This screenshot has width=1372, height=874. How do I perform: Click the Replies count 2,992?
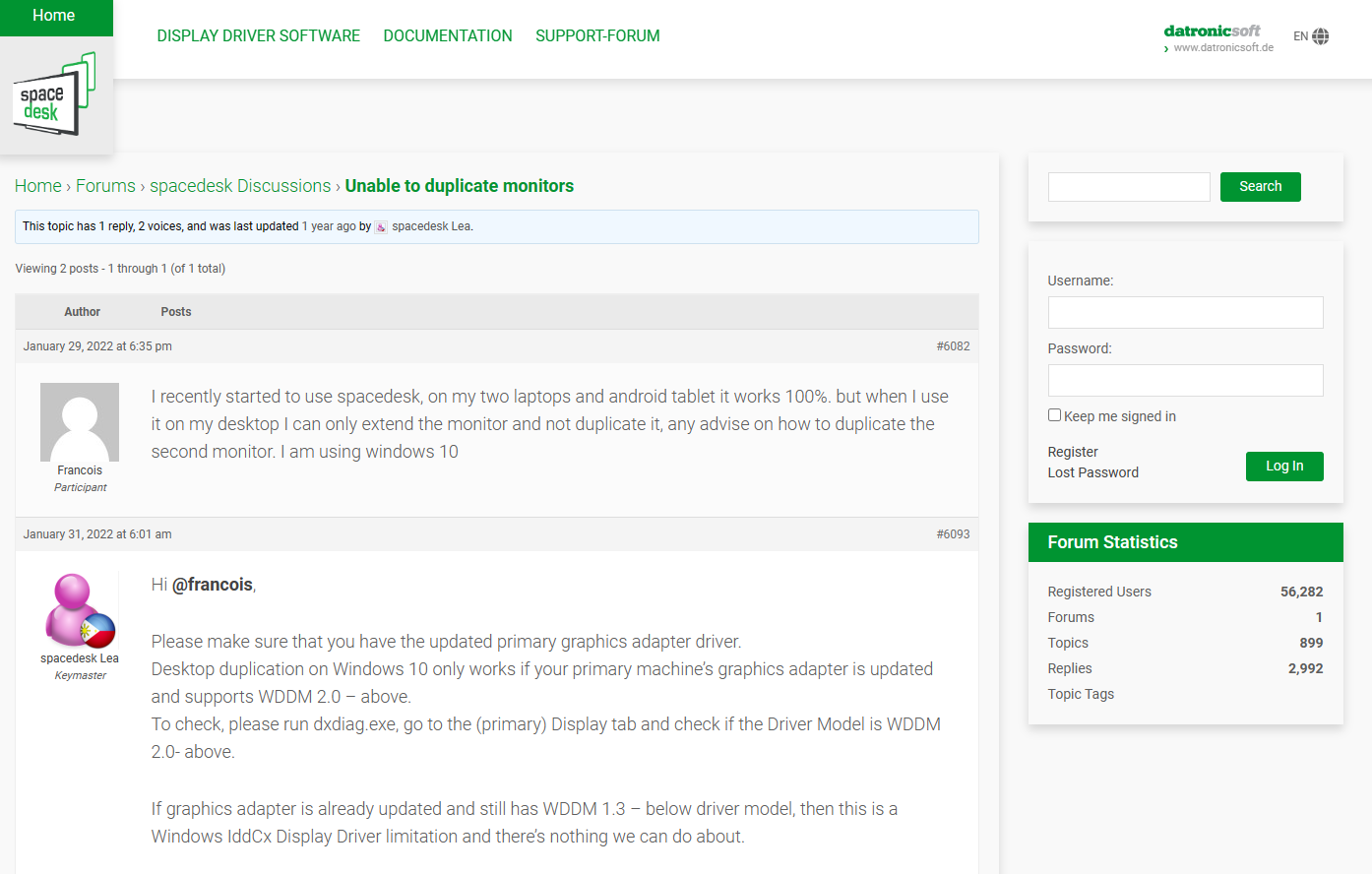(x=1305, y=668)
